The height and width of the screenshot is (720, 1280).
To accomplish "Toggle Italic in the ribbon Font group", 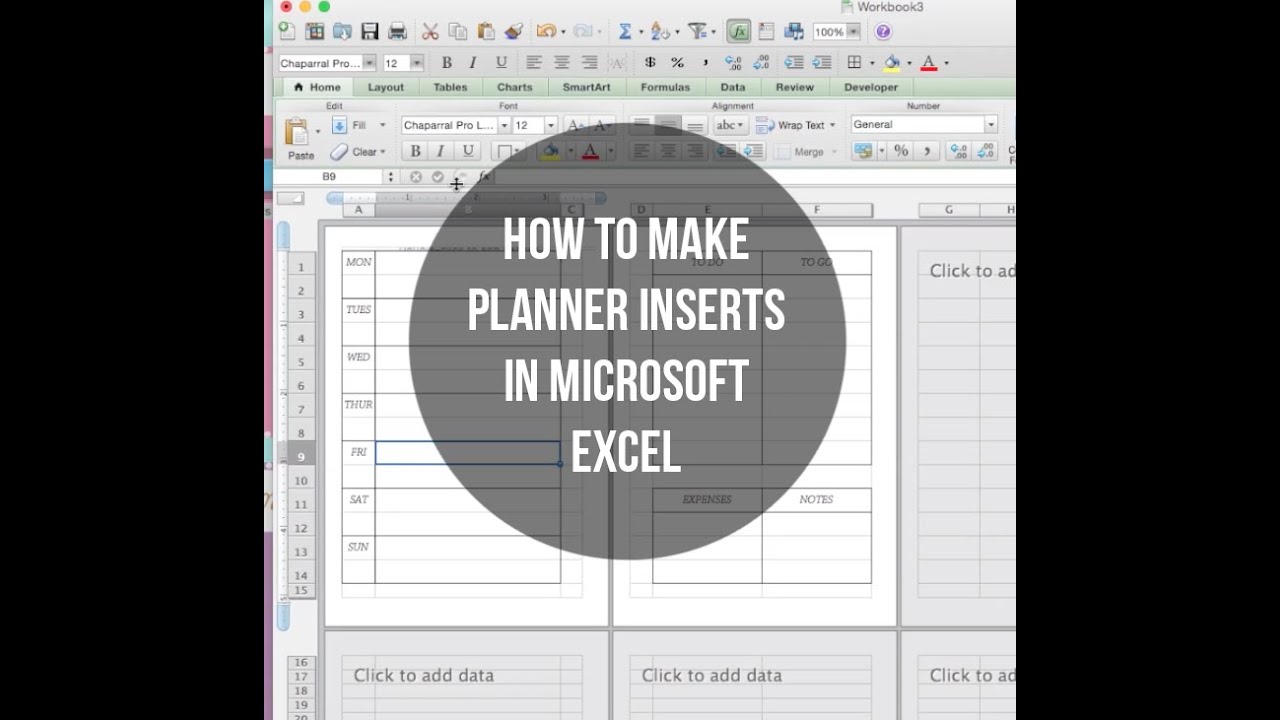I will point(441,151).
